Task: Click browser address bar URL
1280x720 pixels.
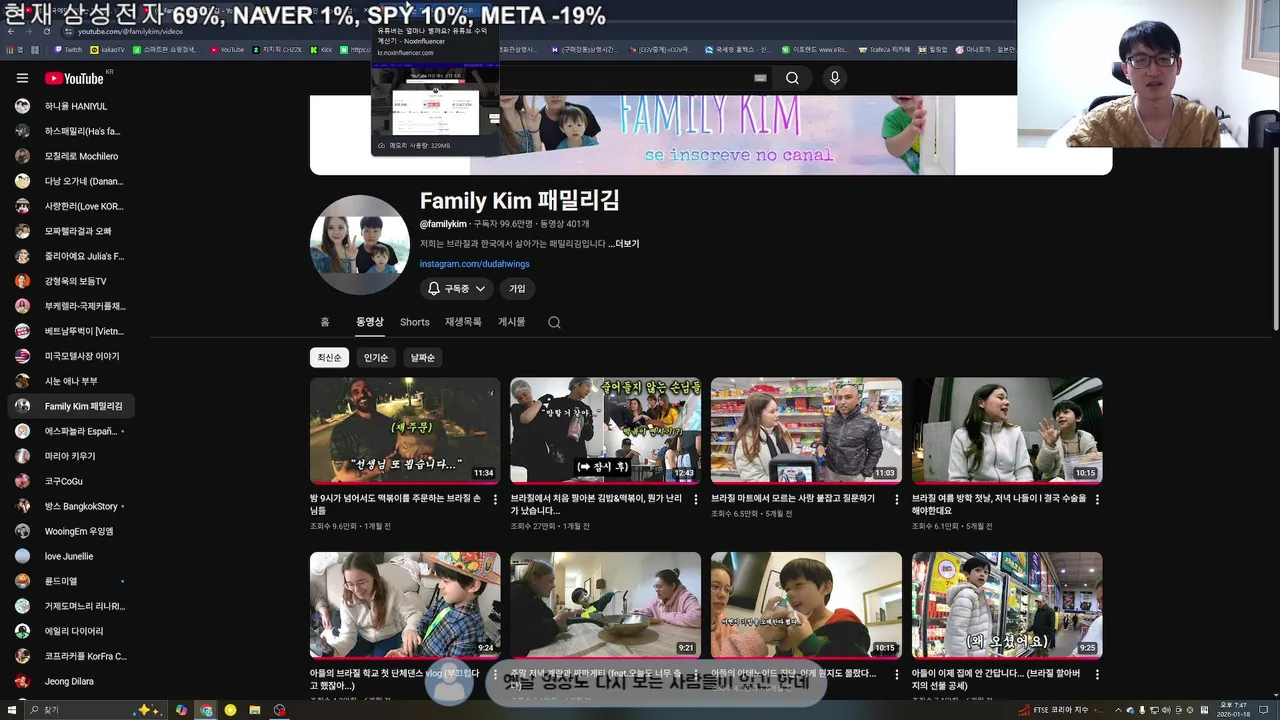Action: click(x=130, y=32)
